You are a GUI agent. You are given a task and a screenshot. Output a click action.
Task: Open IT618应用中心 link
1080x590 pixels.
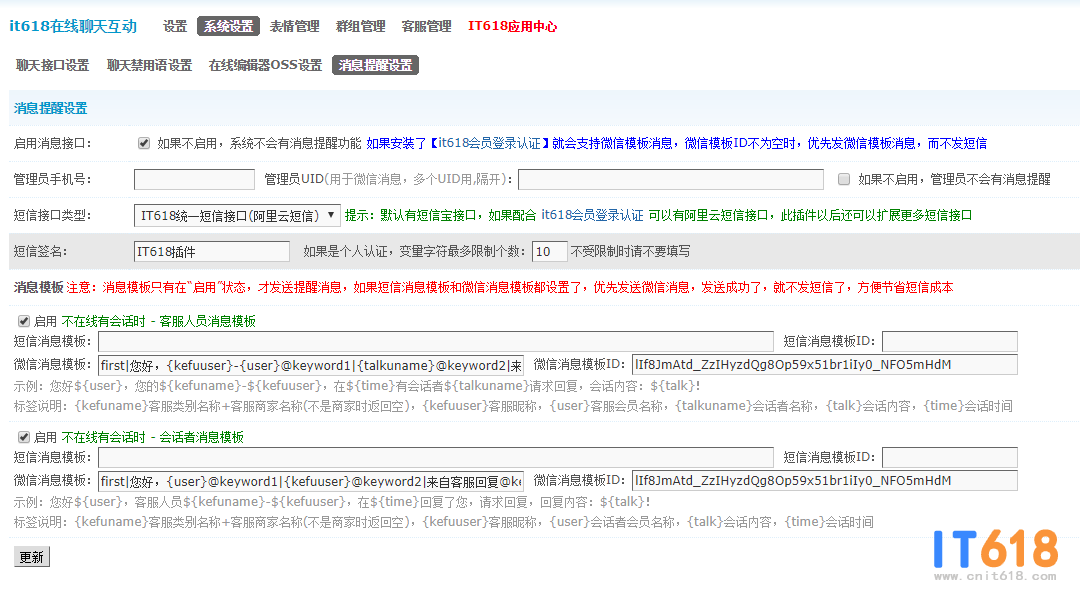[x=512, y=26]
